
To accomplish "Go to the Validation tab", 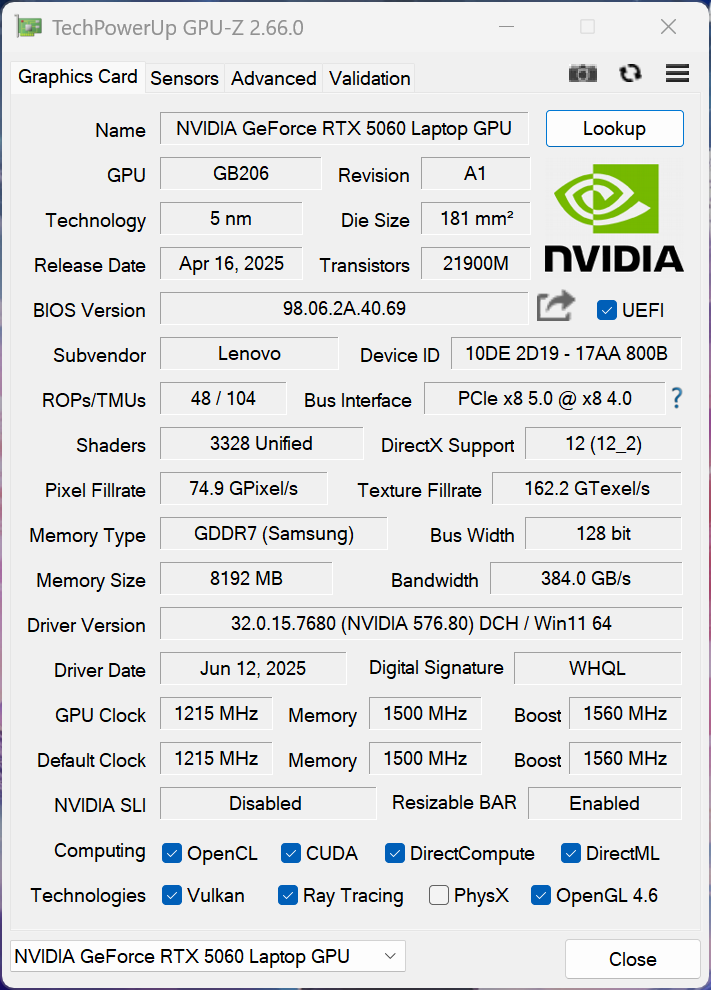I will coord(369,78).
